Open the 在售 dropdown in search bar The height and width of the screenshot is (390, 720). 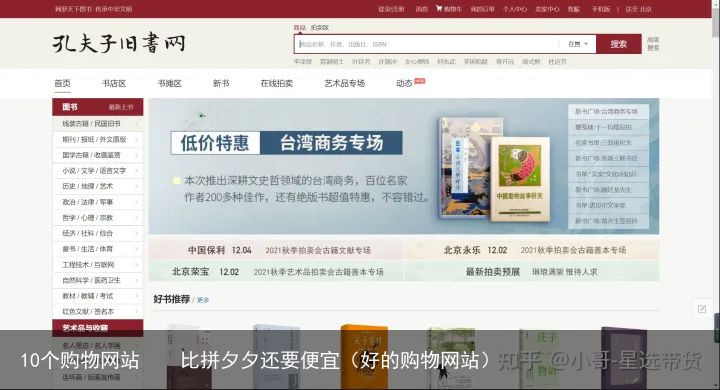(578, 44)
